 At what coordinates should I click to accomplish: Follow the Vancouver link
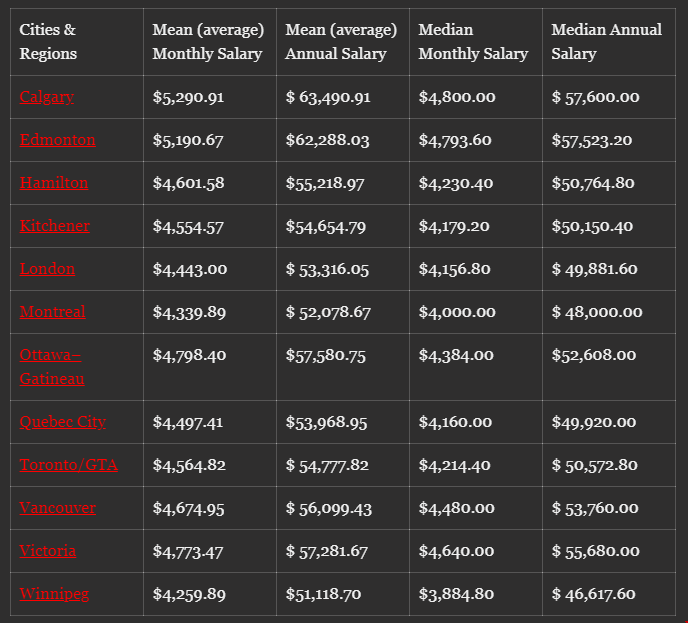(x=58, y=508)
